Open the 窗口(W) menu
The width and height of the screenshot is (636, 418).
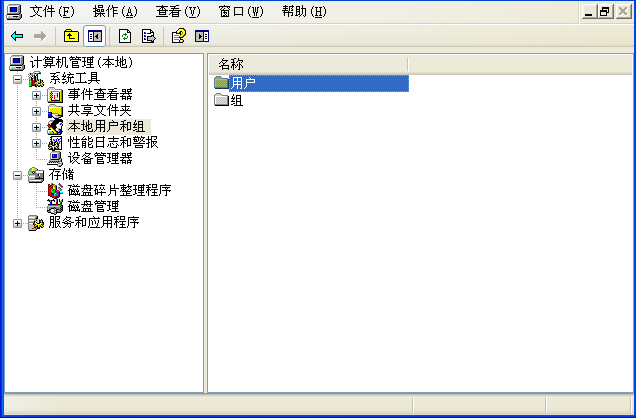click(x=241, y=12)
